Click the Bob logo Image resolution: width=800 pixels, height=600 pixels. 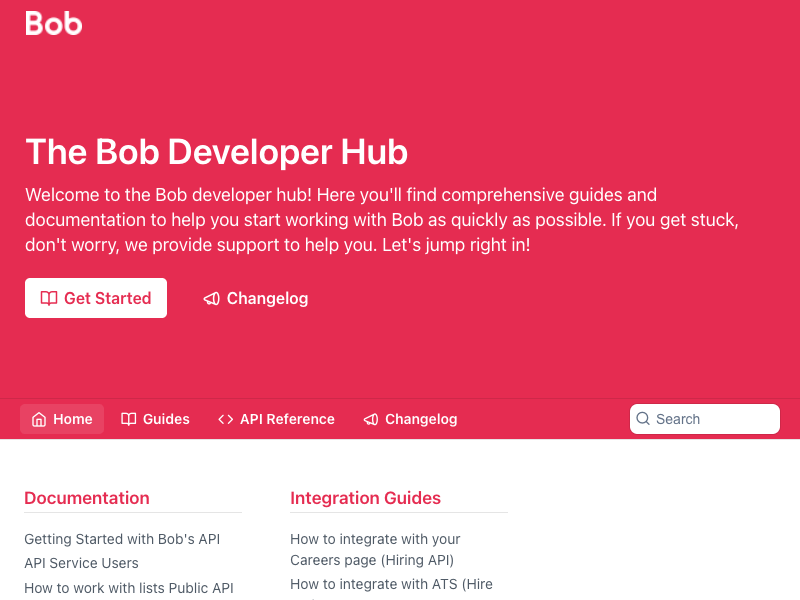pos(54,23)
